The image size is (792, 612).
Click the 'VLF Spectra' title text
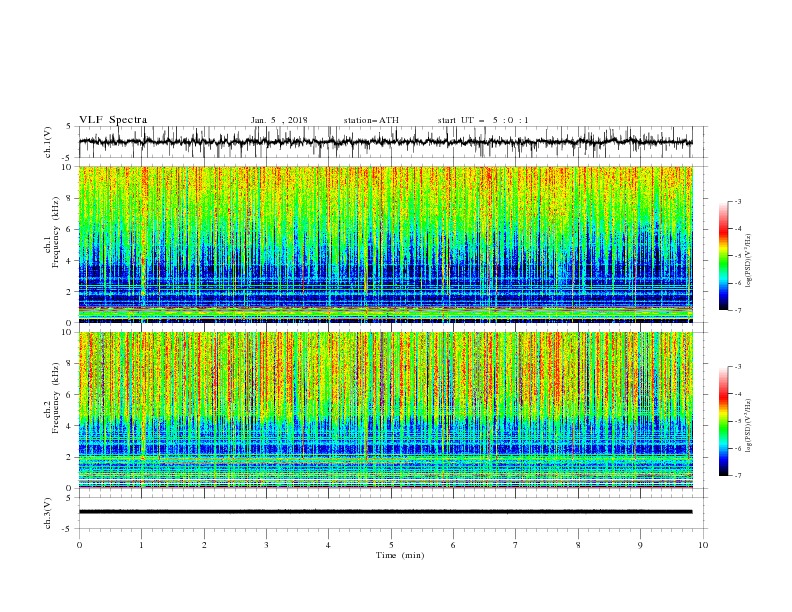click(113, 120)
